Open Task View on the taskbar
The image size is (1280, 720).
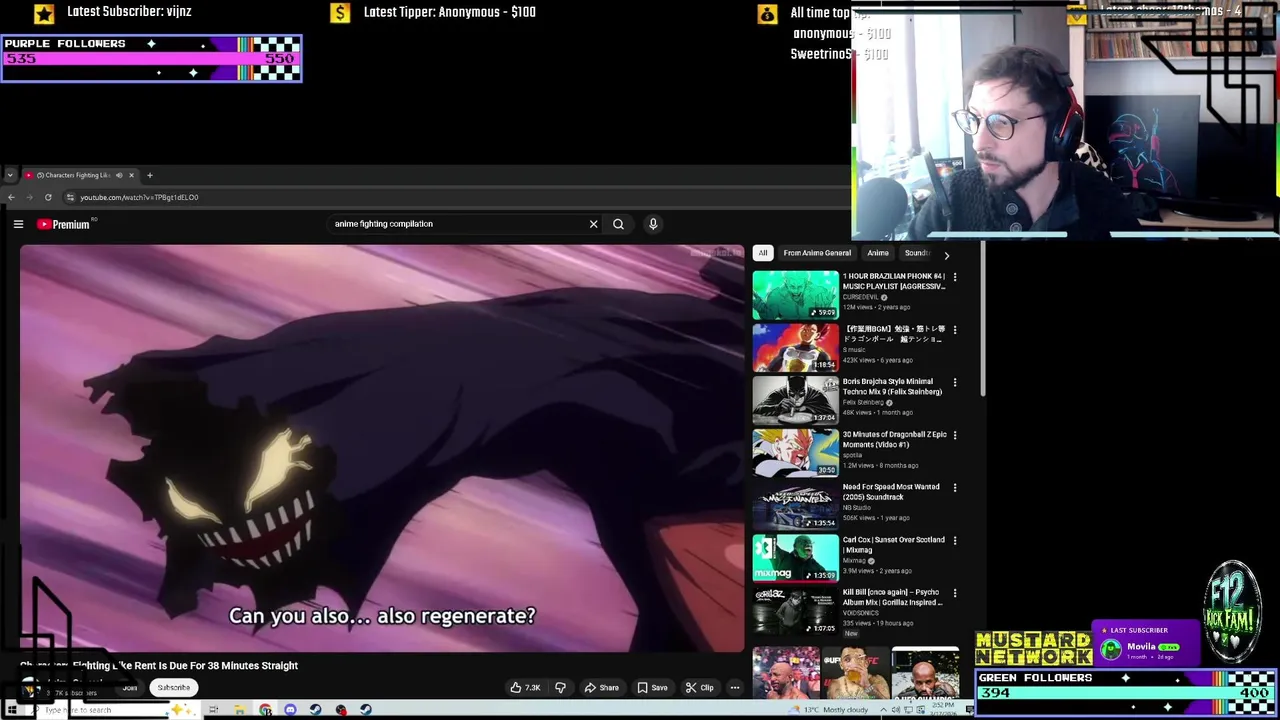click(213, 710)
